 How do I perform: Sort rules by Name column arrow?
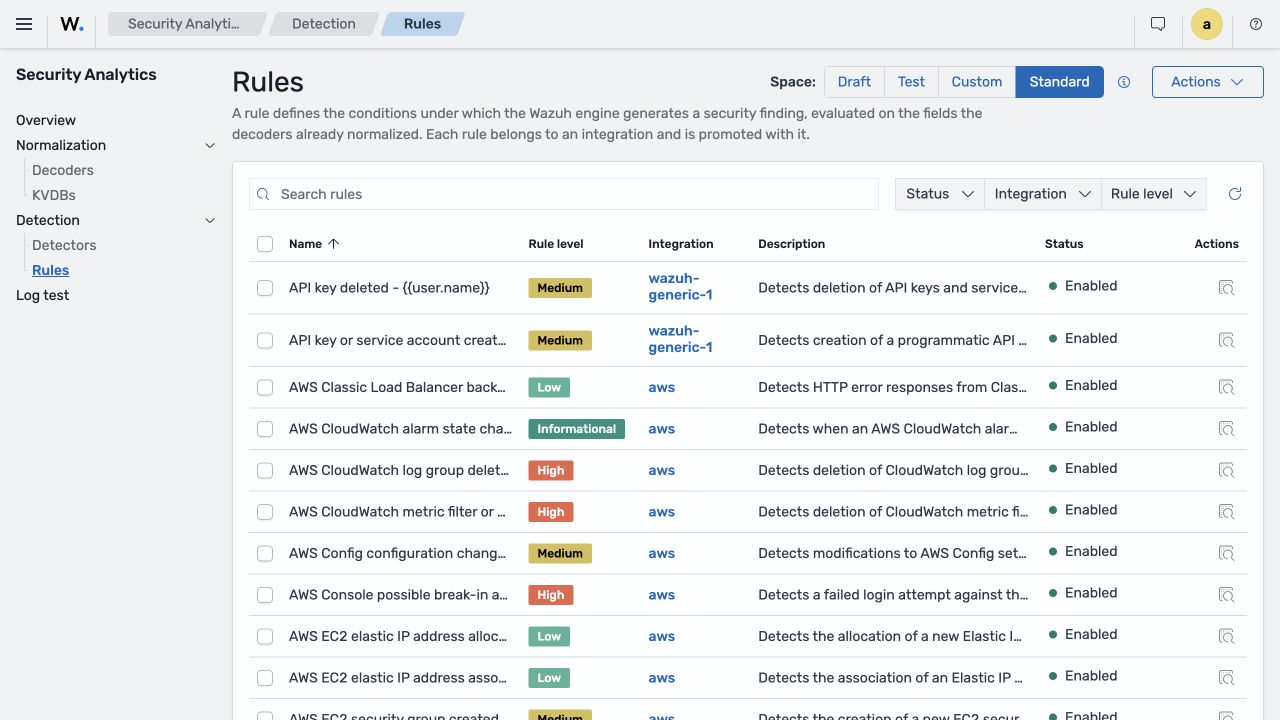(x=334, y=244)
